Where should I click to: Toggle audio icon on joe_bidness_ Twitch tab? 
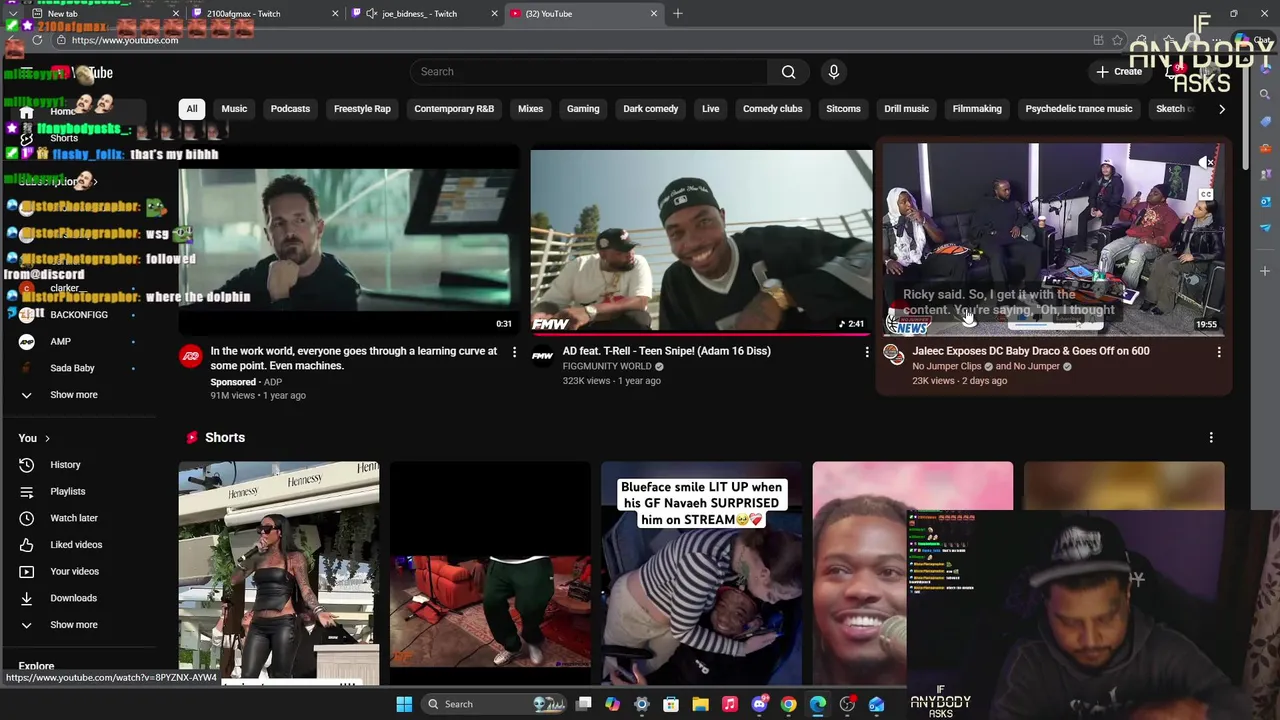[372, 14]
